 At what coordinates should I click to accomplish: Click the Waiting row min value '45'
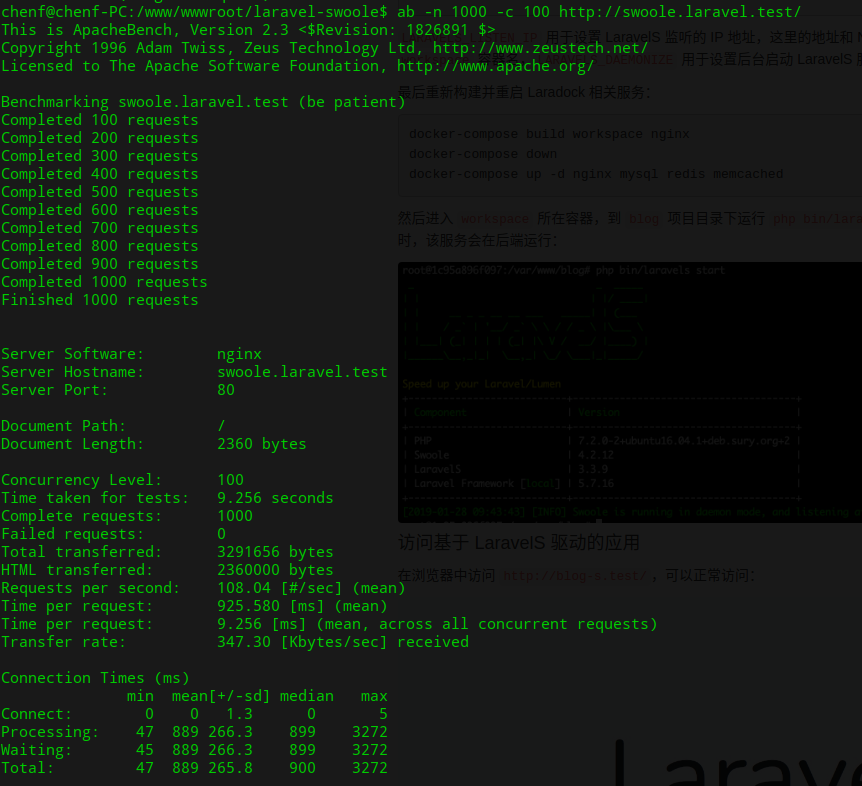click(145, 751)
